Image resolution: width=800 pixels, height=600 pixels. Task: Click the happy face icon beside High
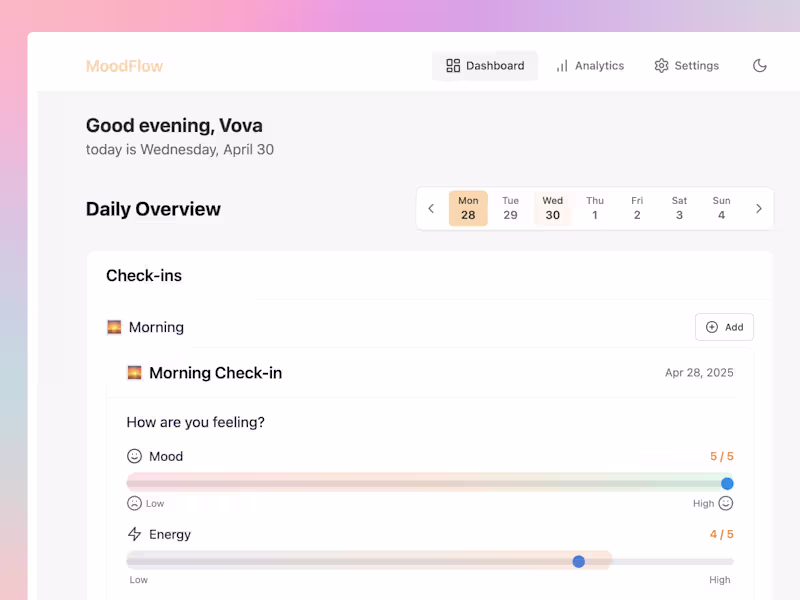tap(726, 504)
